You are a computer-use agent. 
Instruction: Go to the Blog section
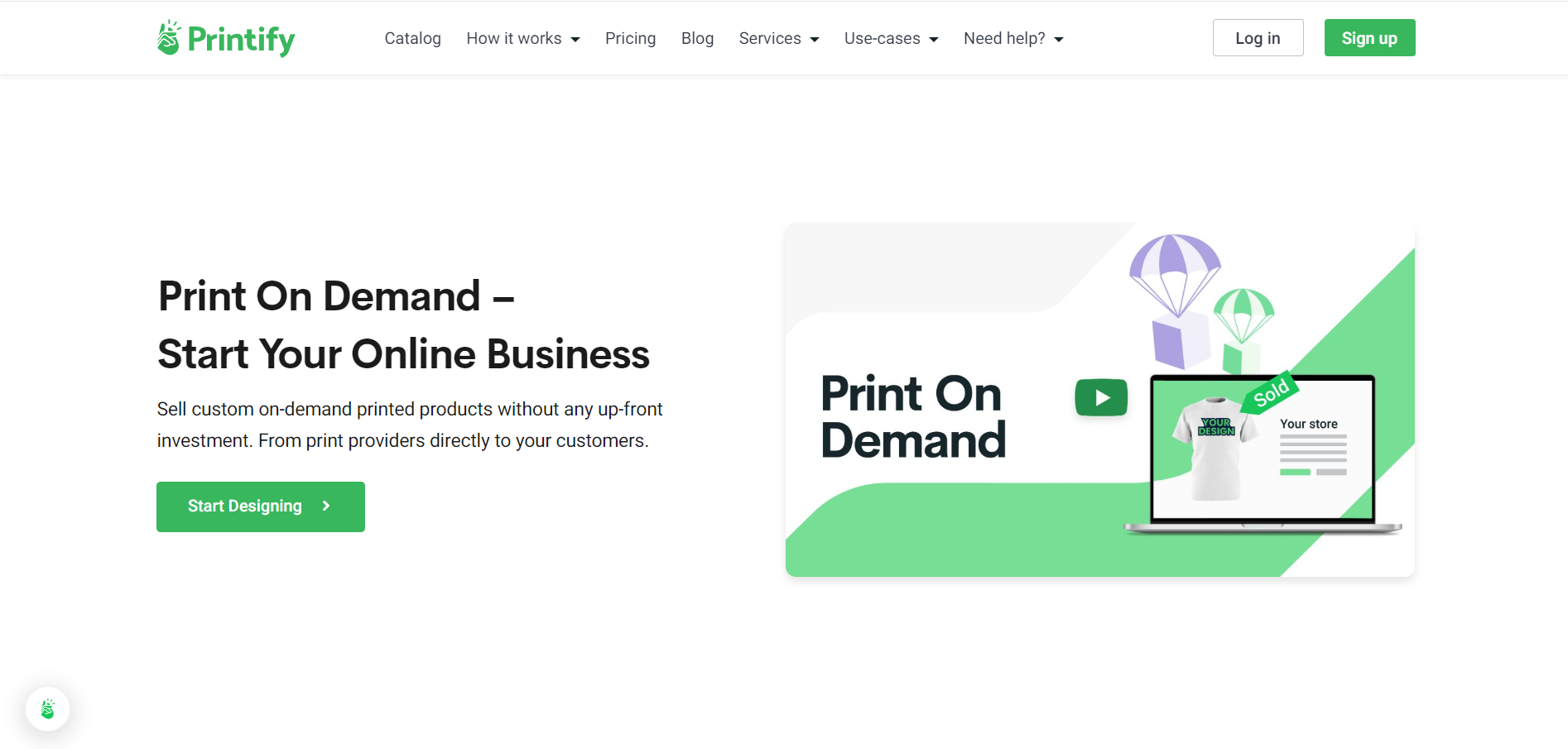(697, 38)
